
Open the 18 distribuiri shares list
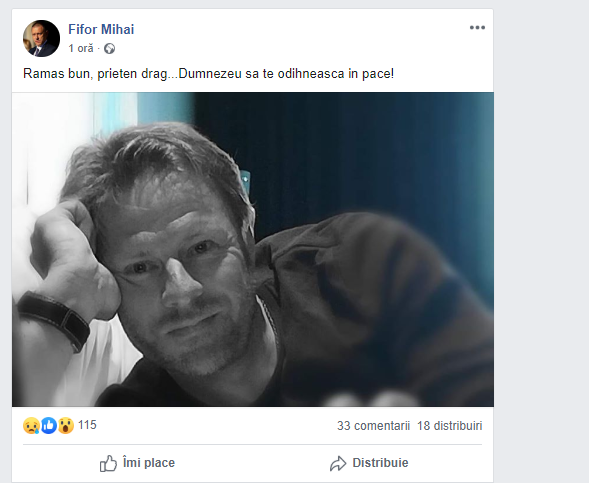[450, 426]
